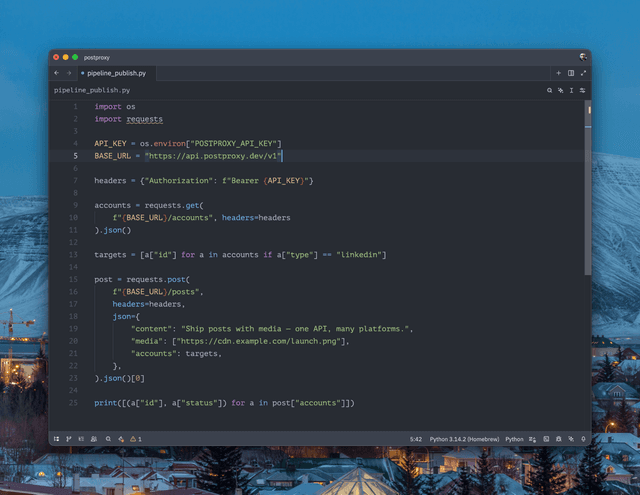This screenshot has height=495, width=640.
Task: Click the "linkedin" string literal
Action: [359, 255]
